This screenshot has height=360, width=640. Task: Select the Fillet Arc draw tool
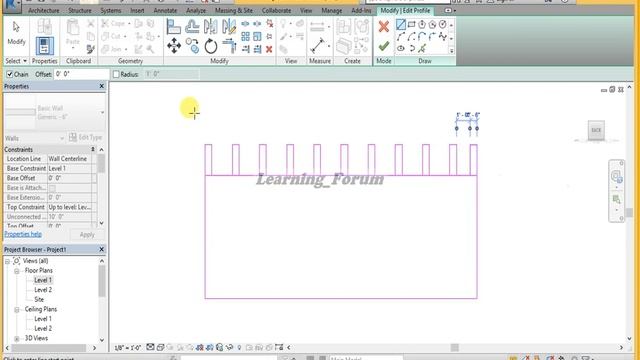coord(432,37)
